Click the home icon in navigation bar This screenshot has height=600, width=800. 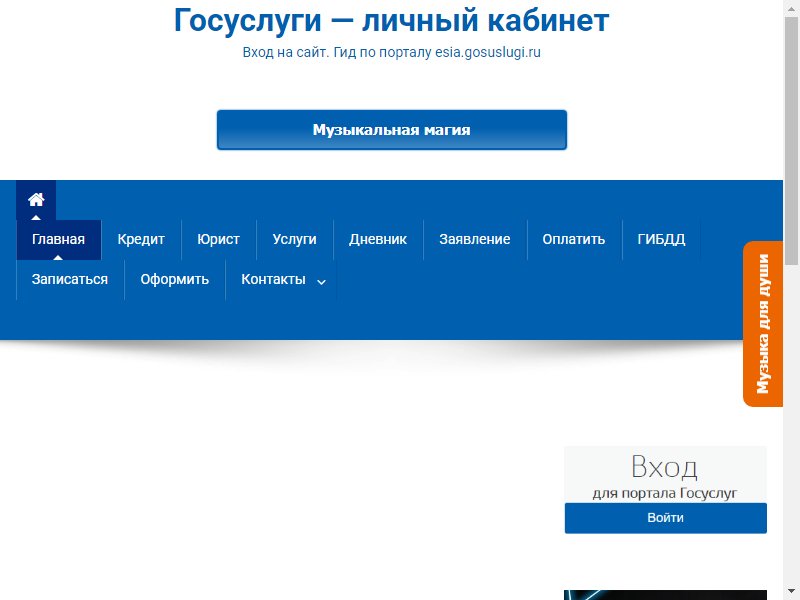click(36, 199)
